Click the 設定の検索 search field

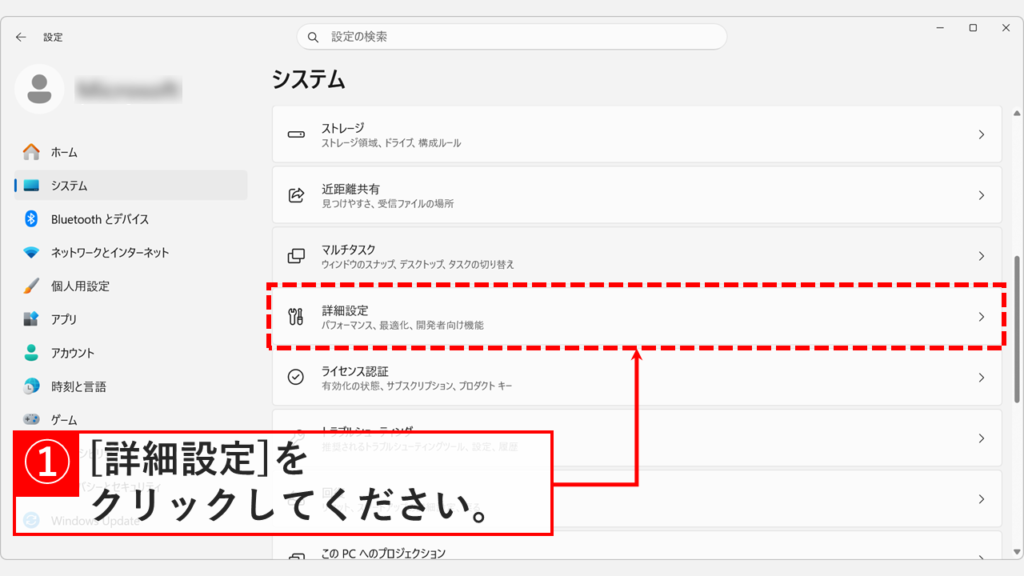point(511,37)
